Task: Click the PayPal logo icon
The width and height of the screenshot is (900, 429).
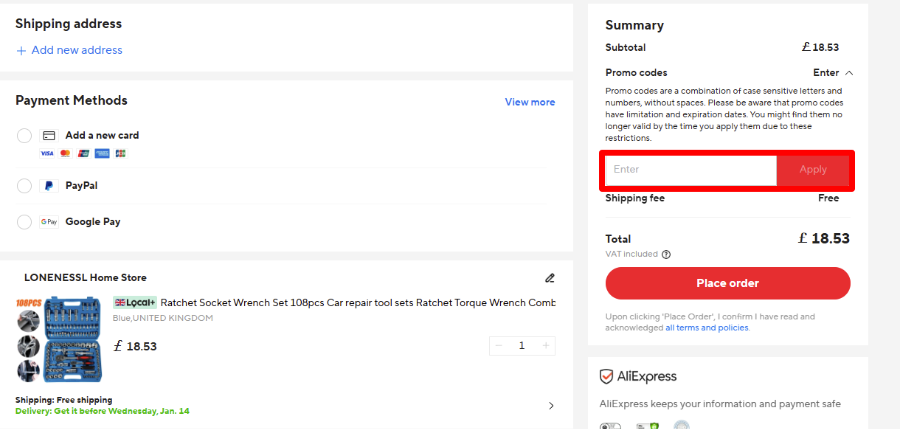Action: point(49,186)
